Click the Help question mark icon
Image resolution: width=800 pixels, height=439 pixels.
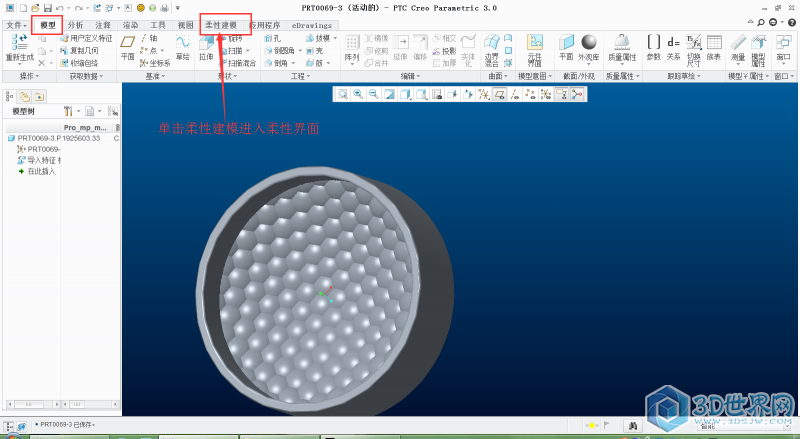[x=791, y=22]
